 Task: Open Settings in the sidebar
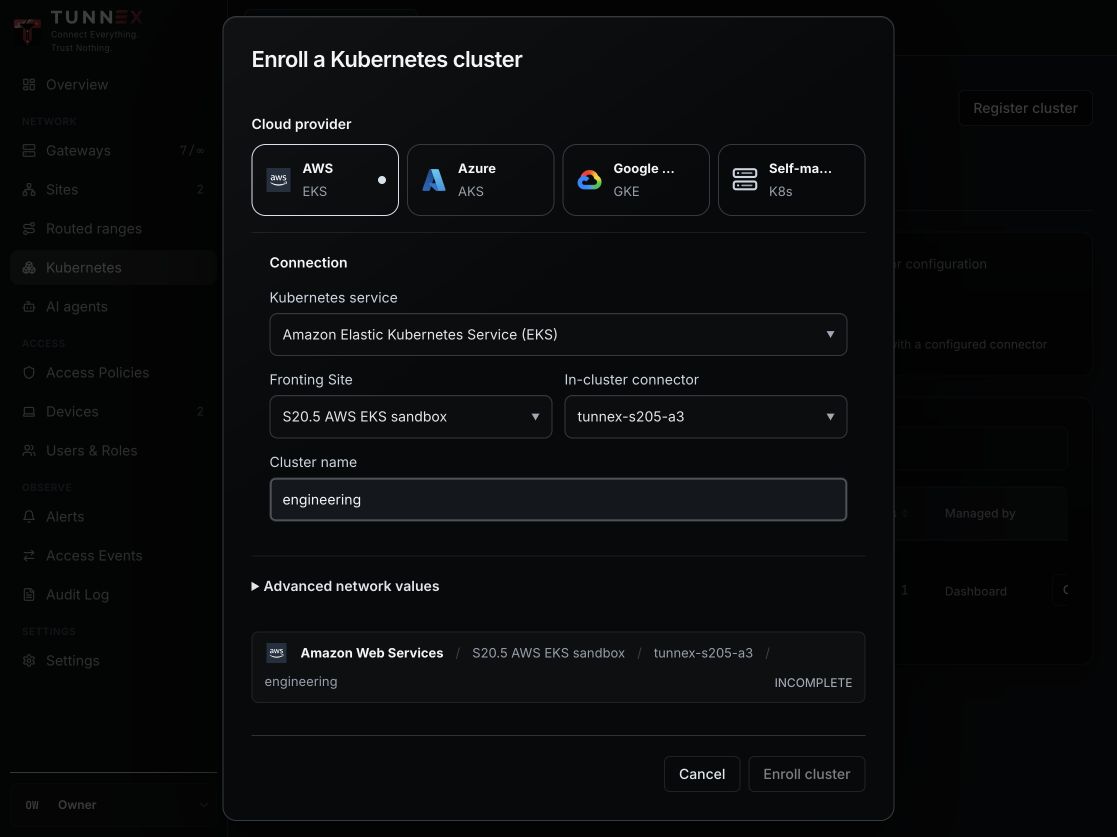pos(113,660)
